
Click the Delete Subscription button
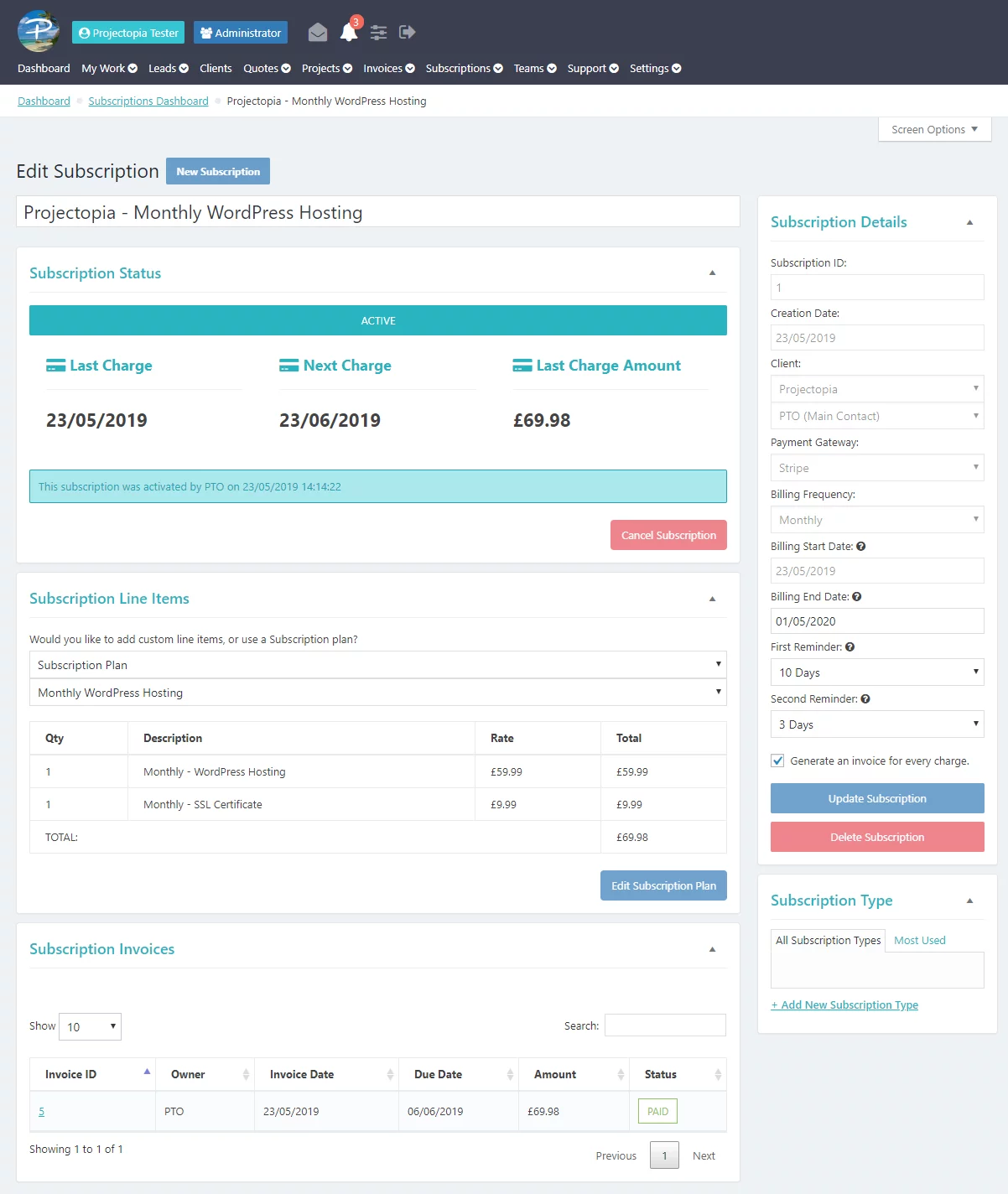point(877,837)
